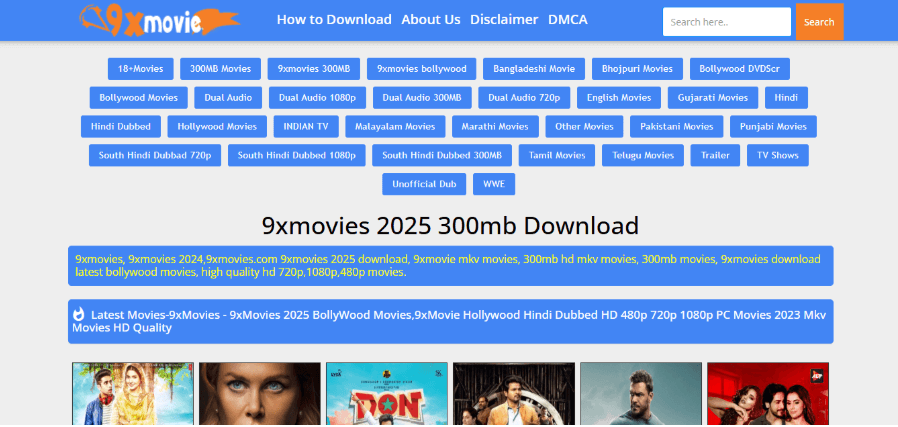898x427 pixels.
Task: Click the flame icon before Latest Movies
Action: tap(78, 314)
